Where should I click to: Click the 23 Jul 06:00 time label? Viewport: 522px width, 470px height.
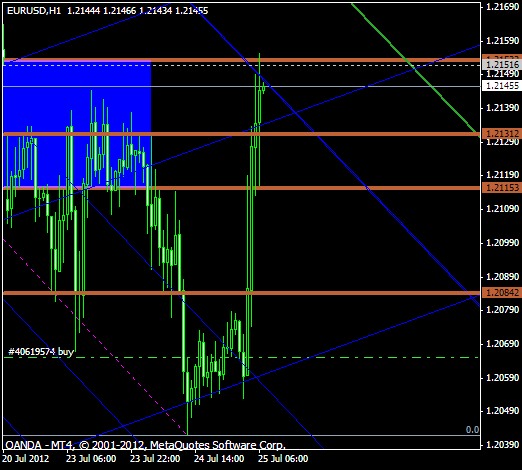pyautogui.click(x=91, y=459)
